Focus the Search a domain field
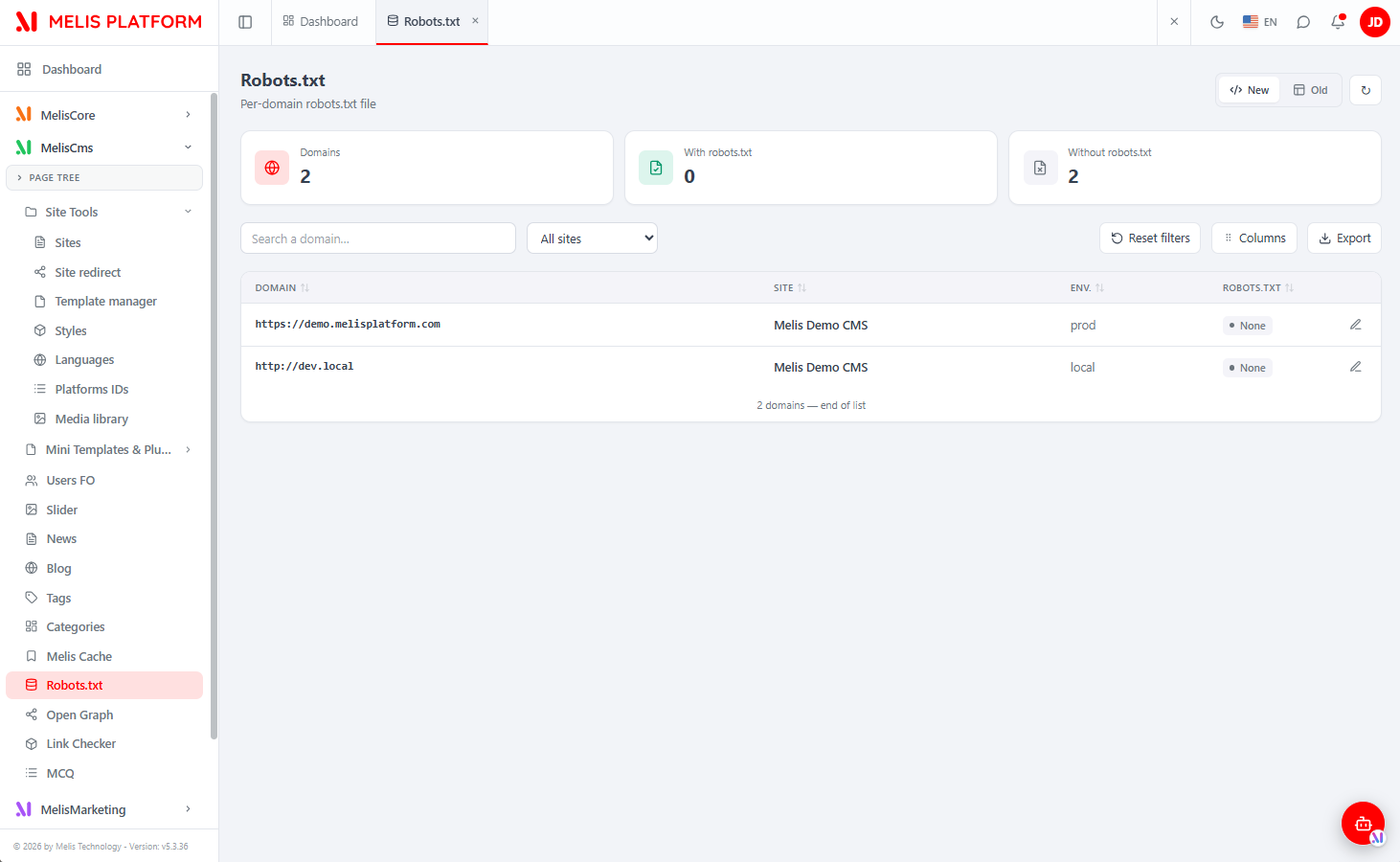This screenshot has width=1400, height=862. pos(378,238)
